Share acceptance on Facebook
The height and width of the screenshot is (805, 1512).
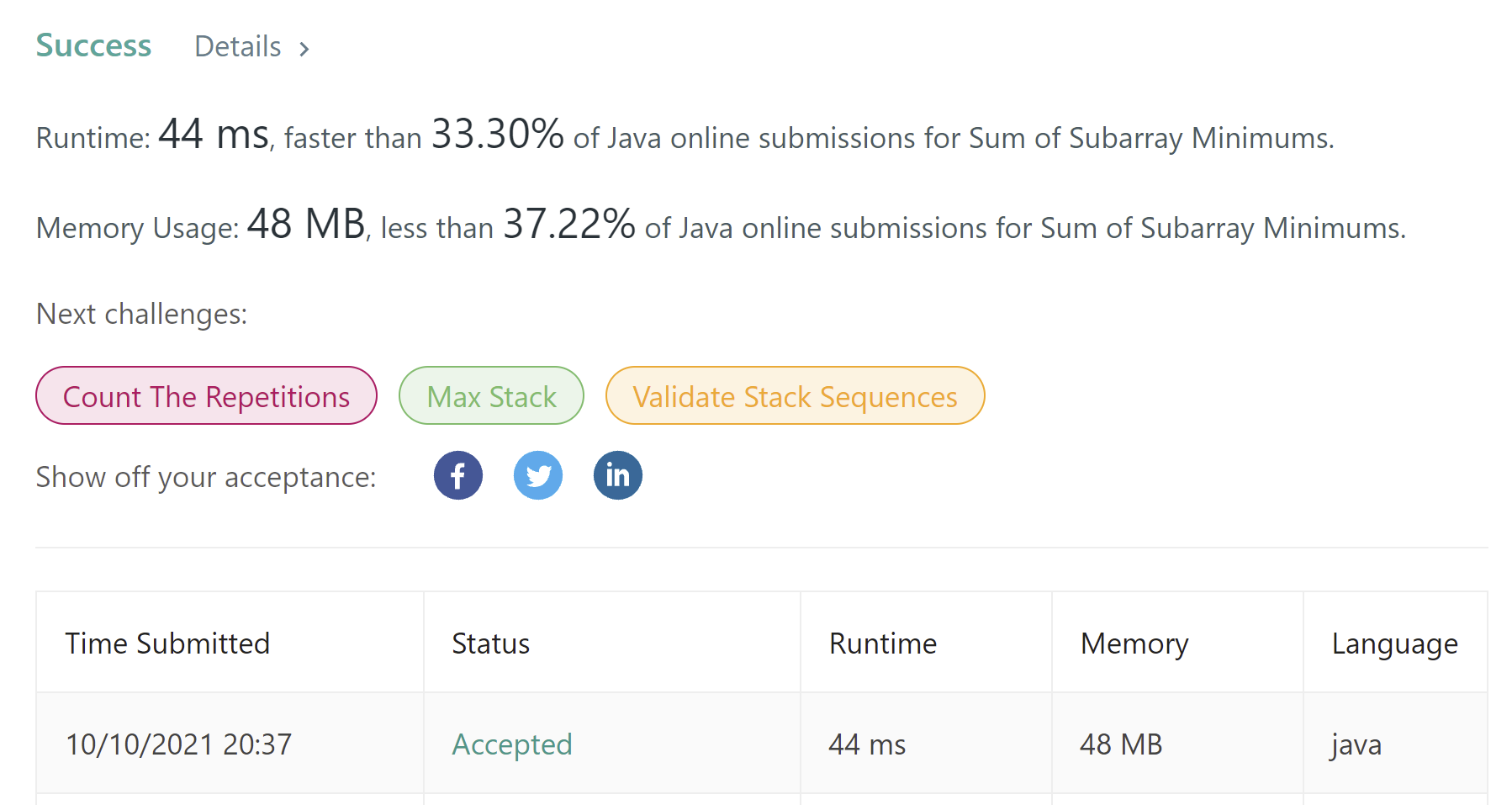(458, 476)
